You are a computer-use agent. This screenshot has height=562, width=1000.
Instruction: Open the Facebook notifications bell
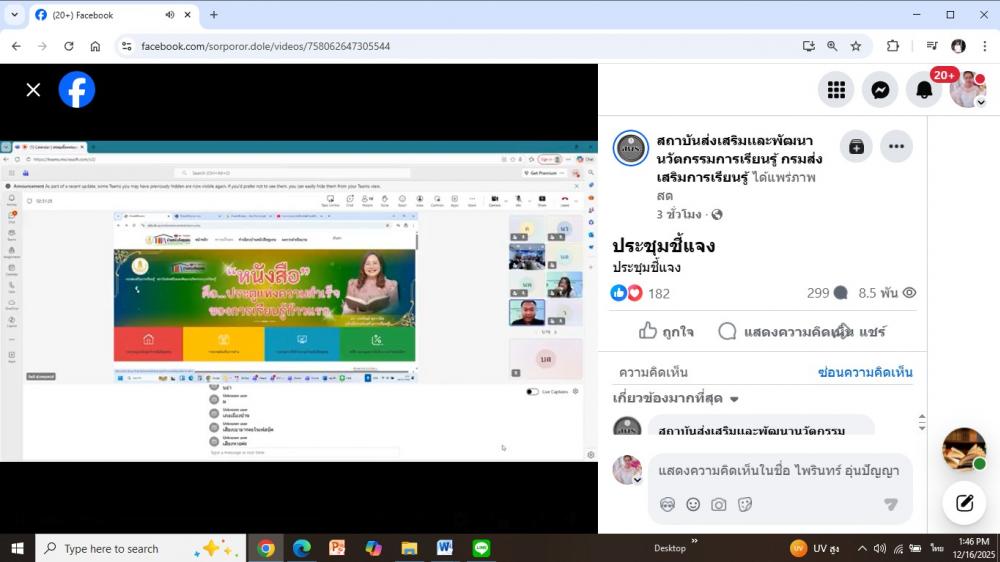[924, 90]
